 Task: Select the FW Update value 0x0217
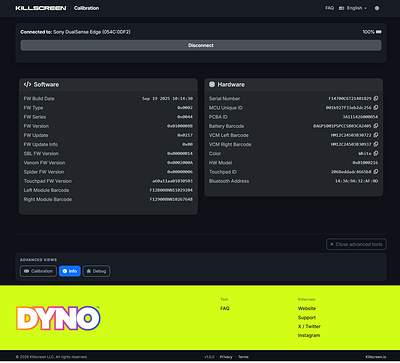click(185, 135)
